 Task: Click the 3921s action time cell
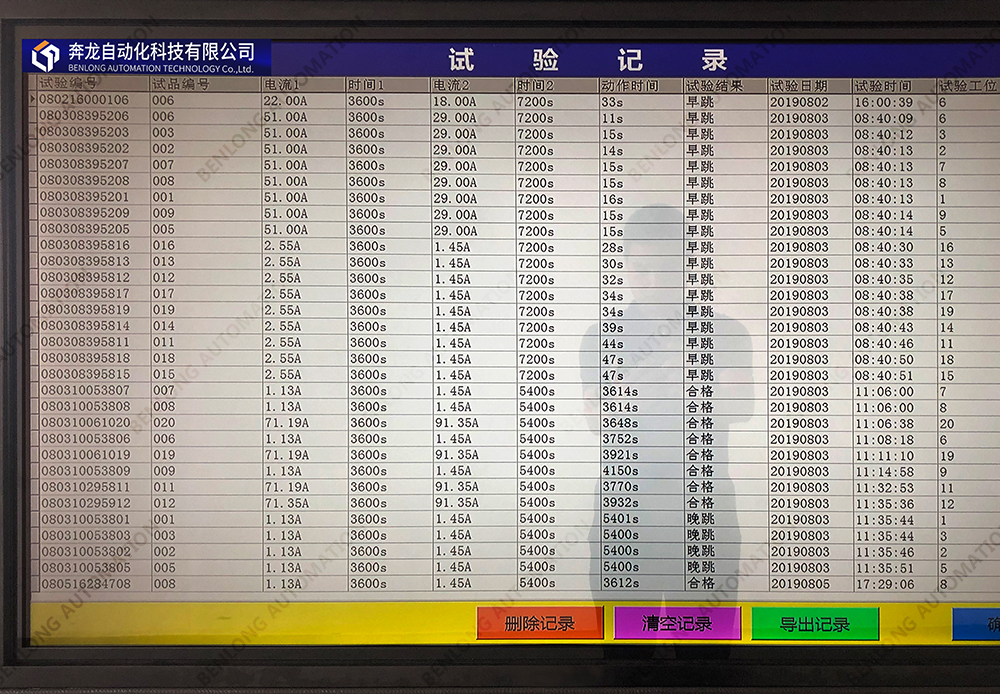click(x=620, y=455)
